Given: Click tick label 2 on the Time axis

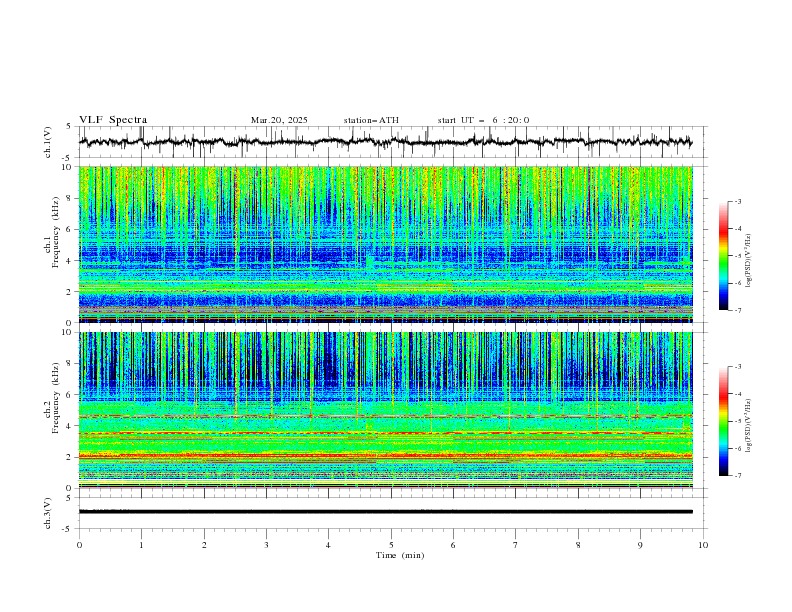Looking at the screenshot, I should (204, 545).
